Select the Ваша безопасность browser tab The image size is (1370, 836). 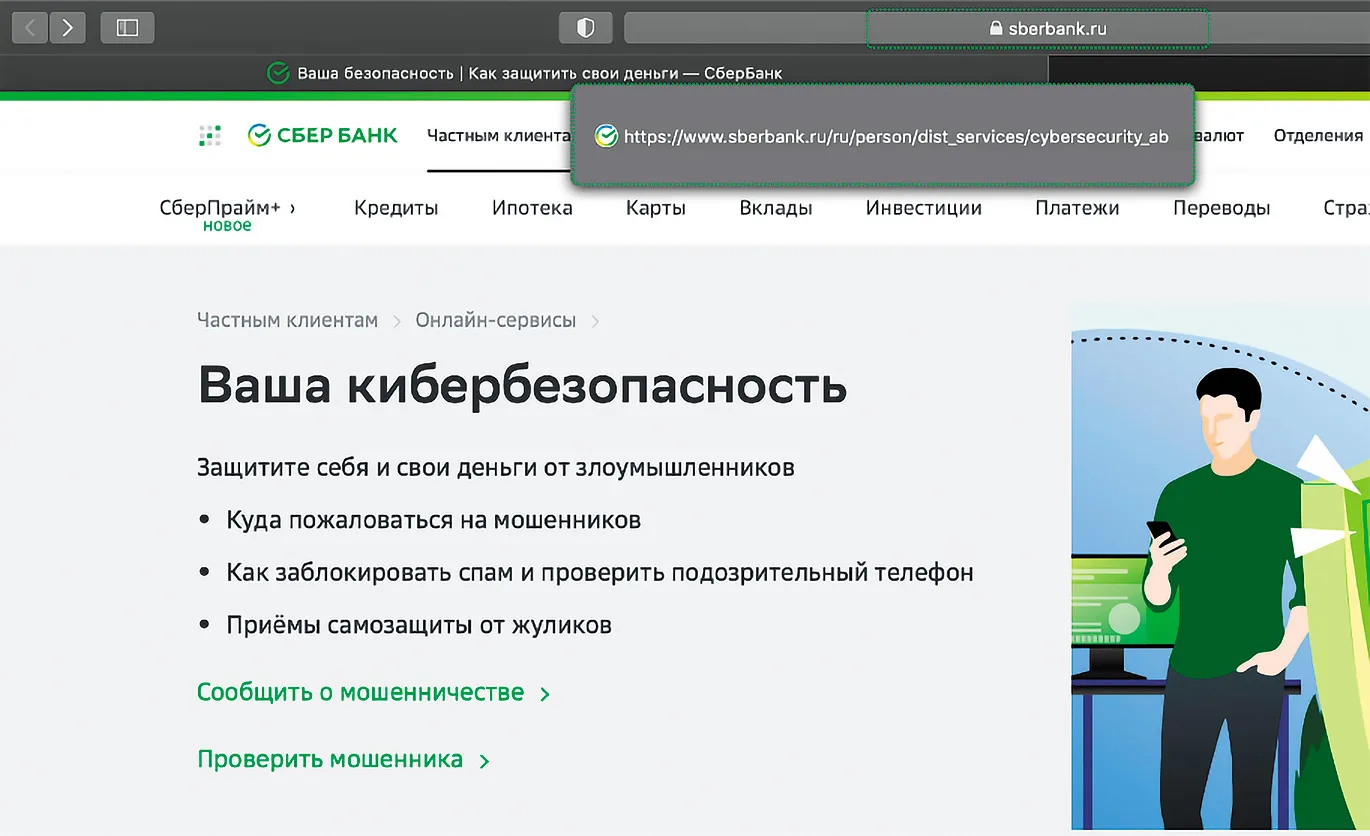(524, 73)
